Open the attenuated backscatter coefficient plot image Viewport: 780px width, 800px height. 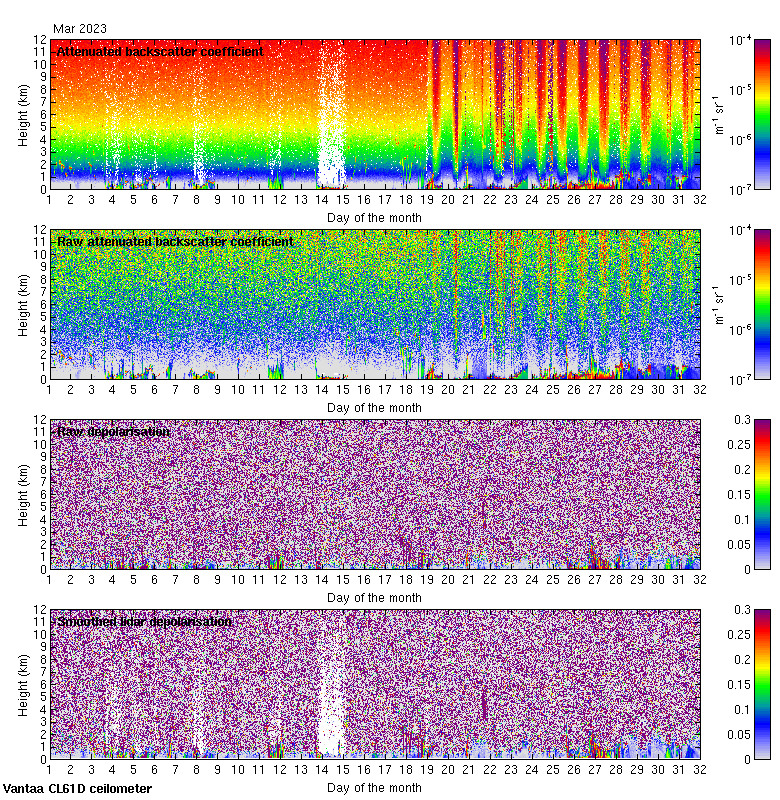tap(375, 114)
